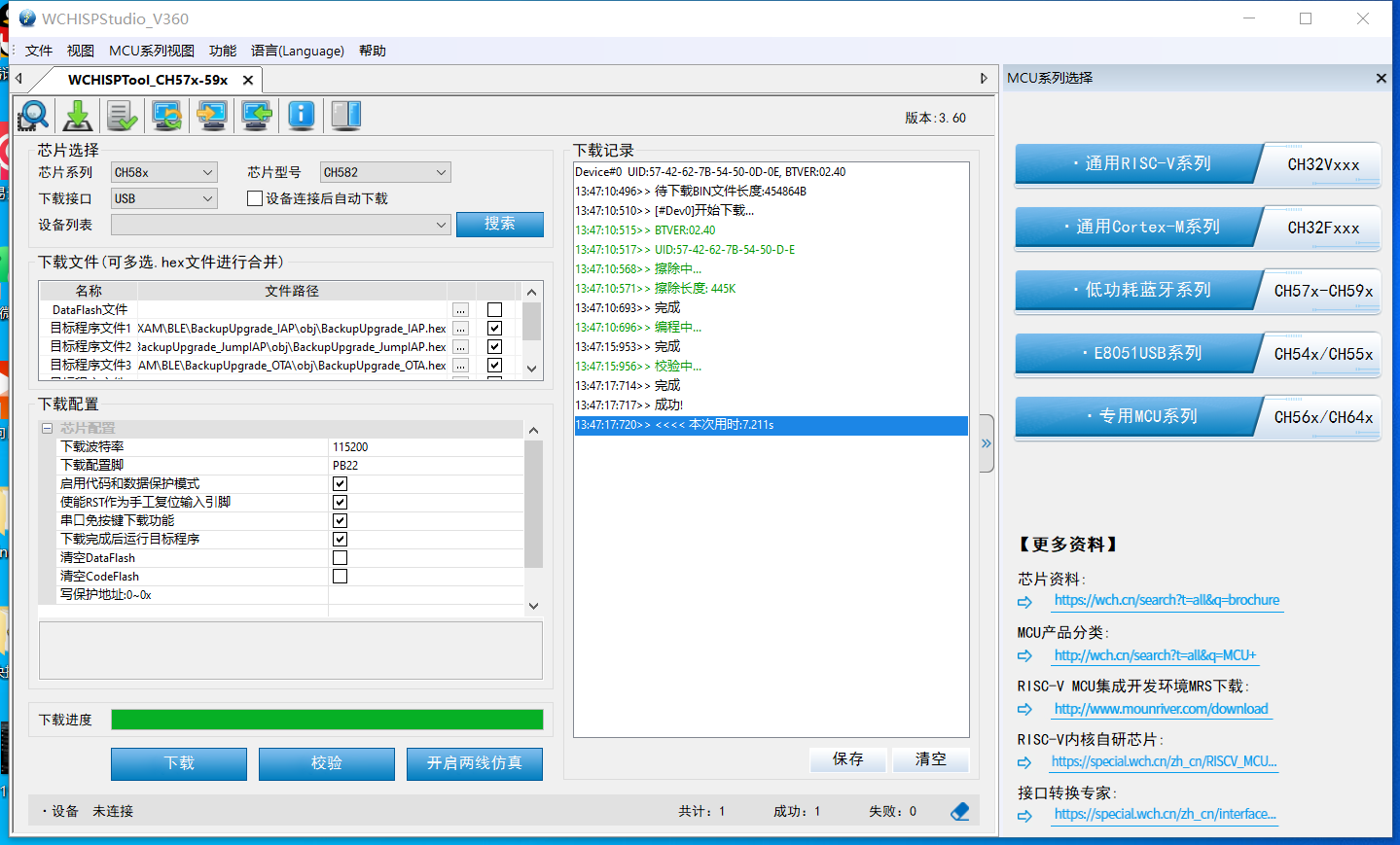Click config list scroll-down arrow

coord(533,606)
